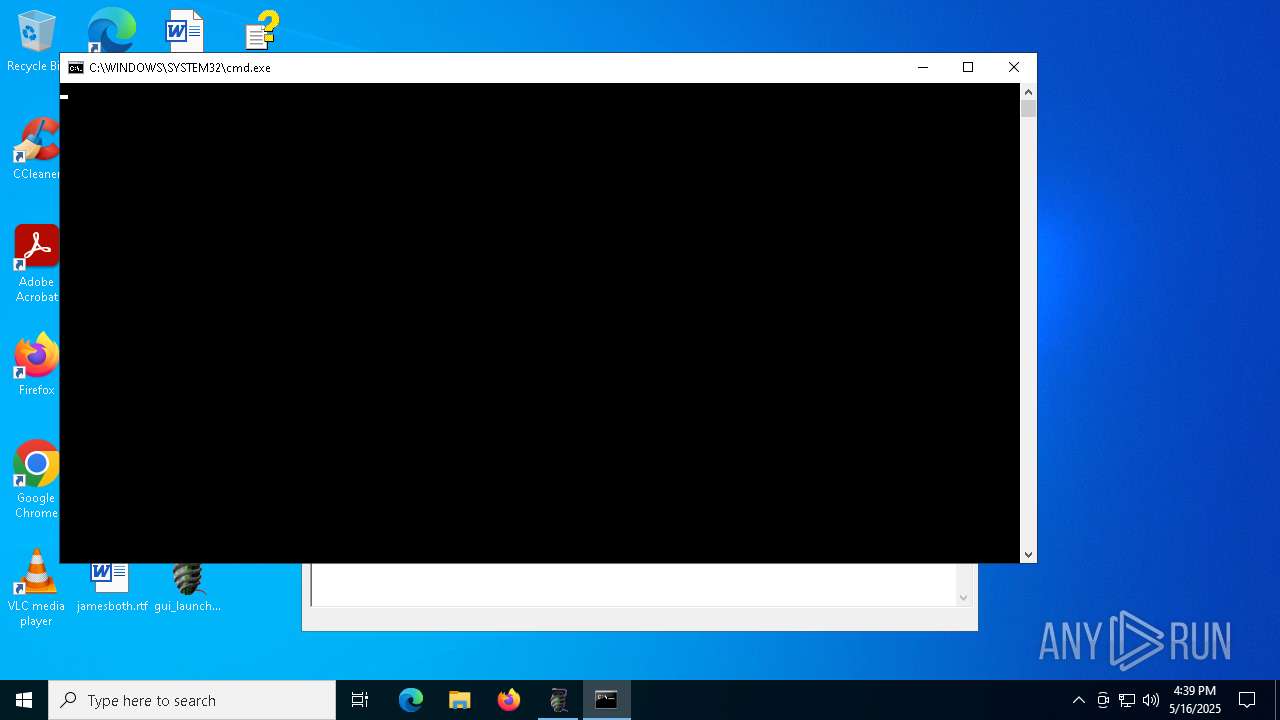The width and height of the screenshot is (1280, 720).
Task: Open File Explorer from the taskbar
Action: [x=460, y=700]
